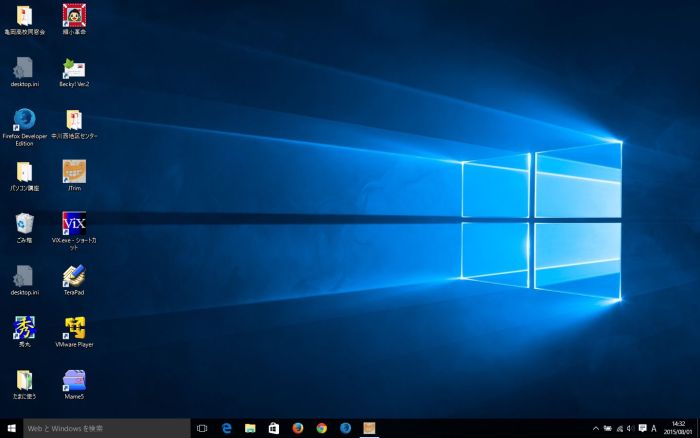Open Task View from the taskbar
This screenshot has width=700, height=438.
tap(202, 428)
